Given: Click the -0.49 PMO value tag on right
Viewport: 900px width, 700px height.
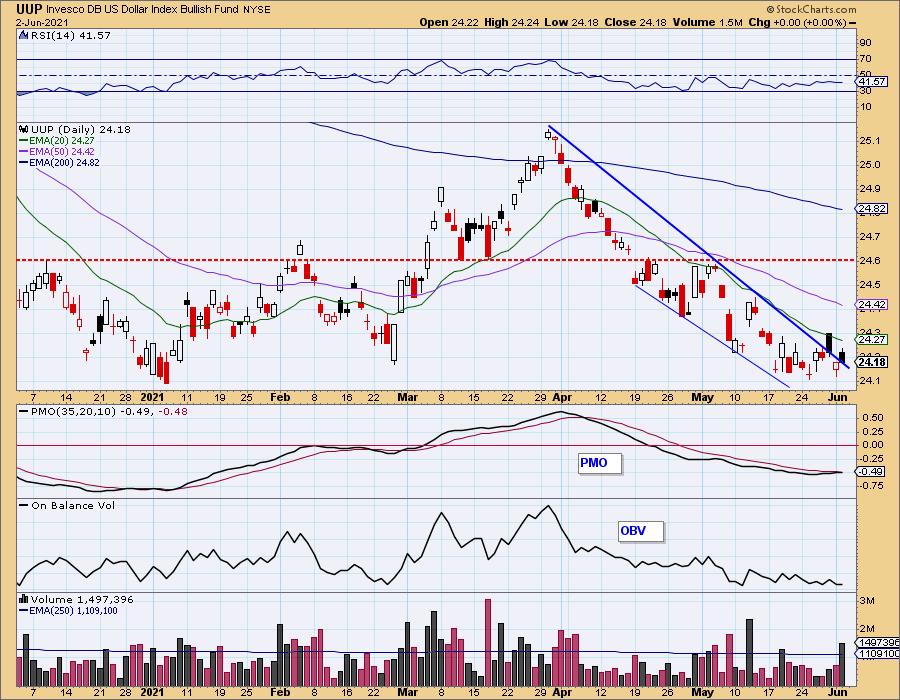Looking at the screenshot, I should point(872,472).
